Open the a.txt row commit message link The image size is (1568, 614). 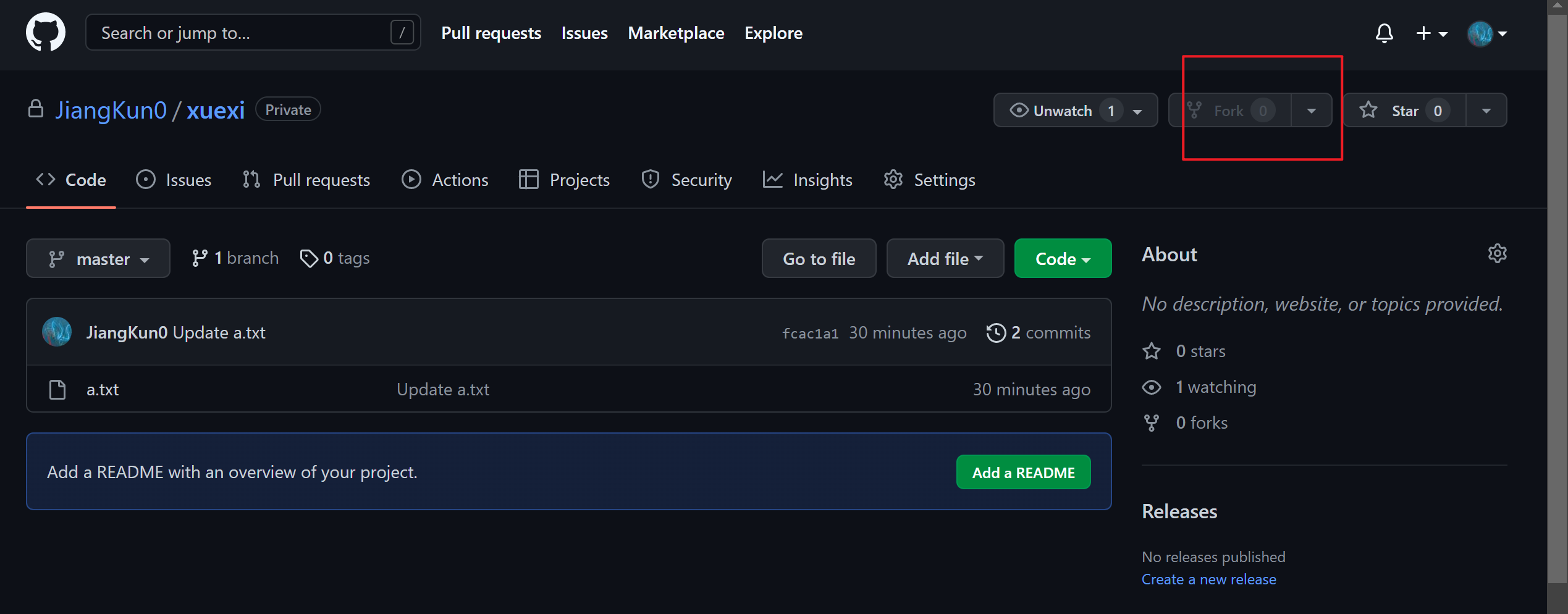pyautogui.click(x=443, y=389)
